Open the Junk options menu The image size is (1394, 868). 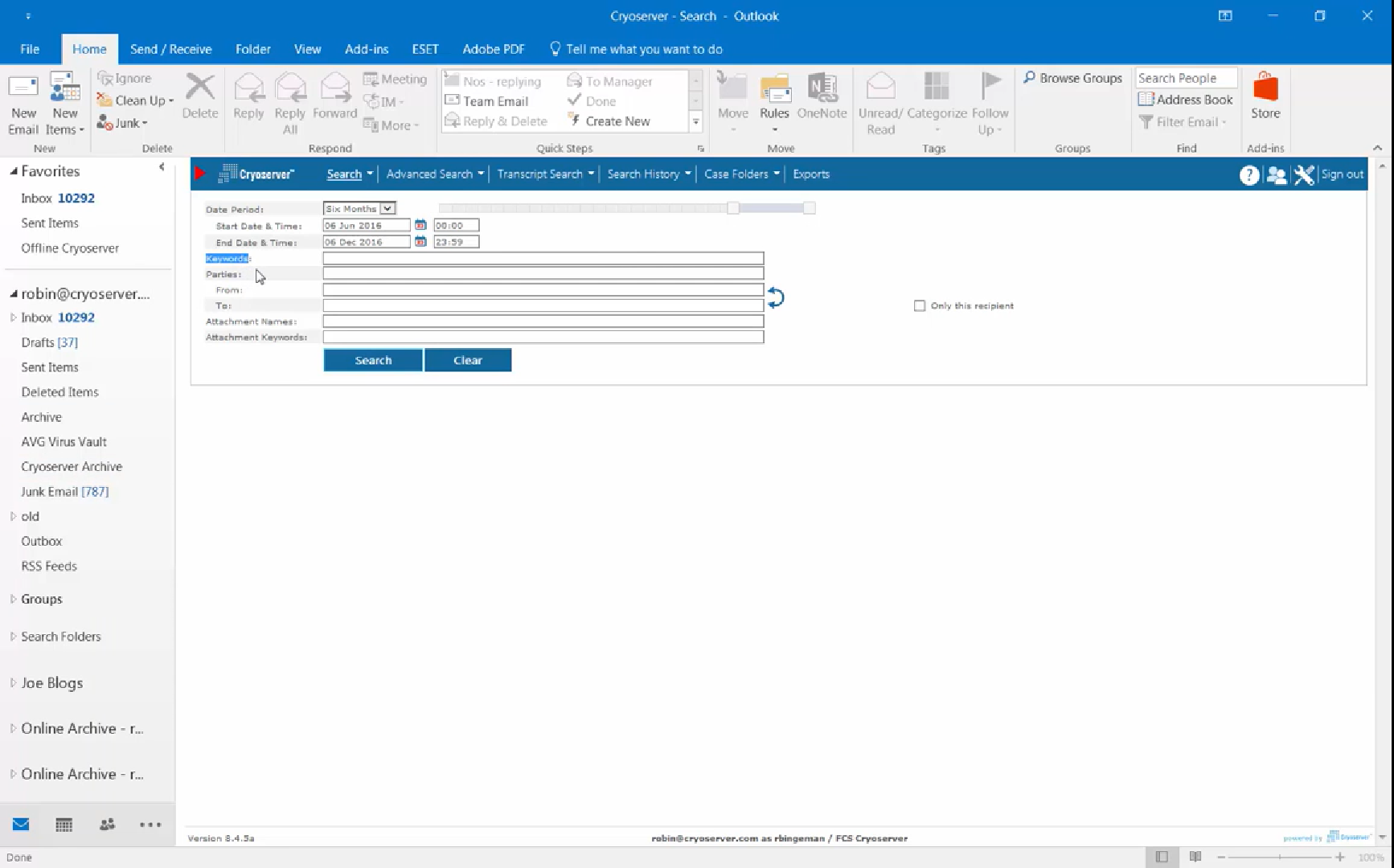coord(122,123)
